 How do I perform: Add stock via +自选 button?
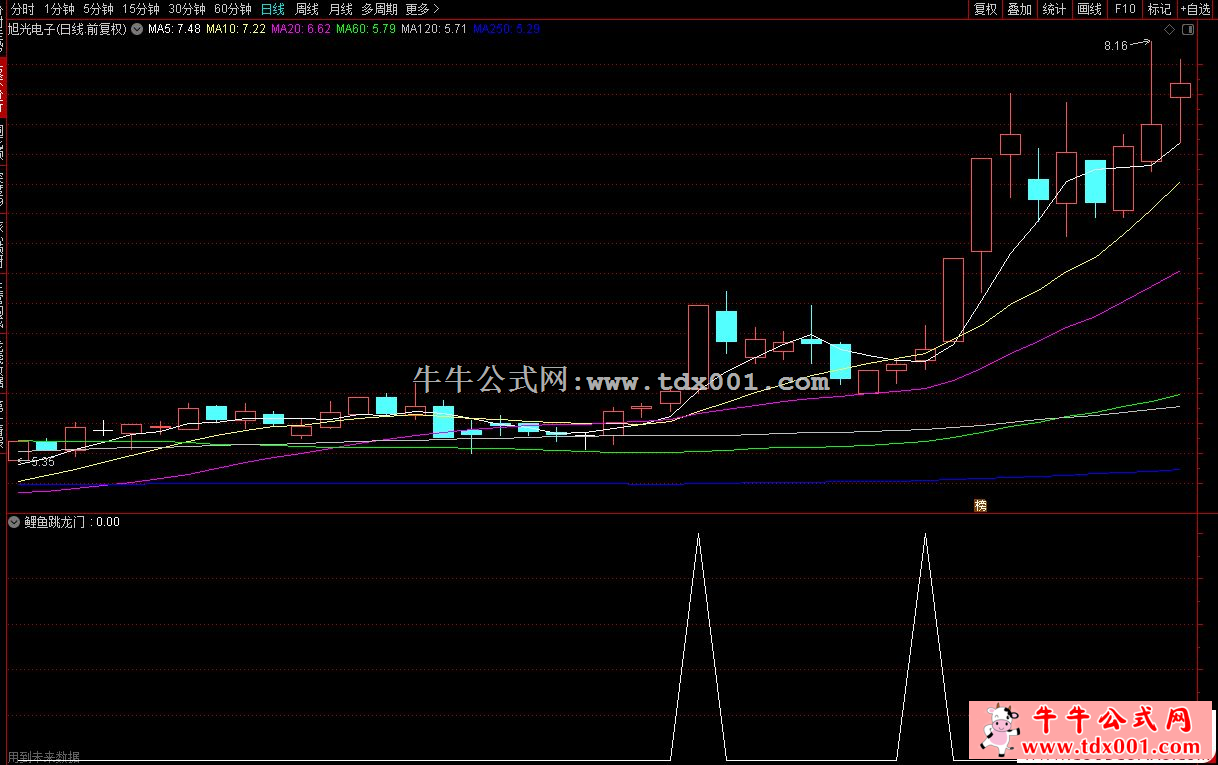coord(1196,9)
